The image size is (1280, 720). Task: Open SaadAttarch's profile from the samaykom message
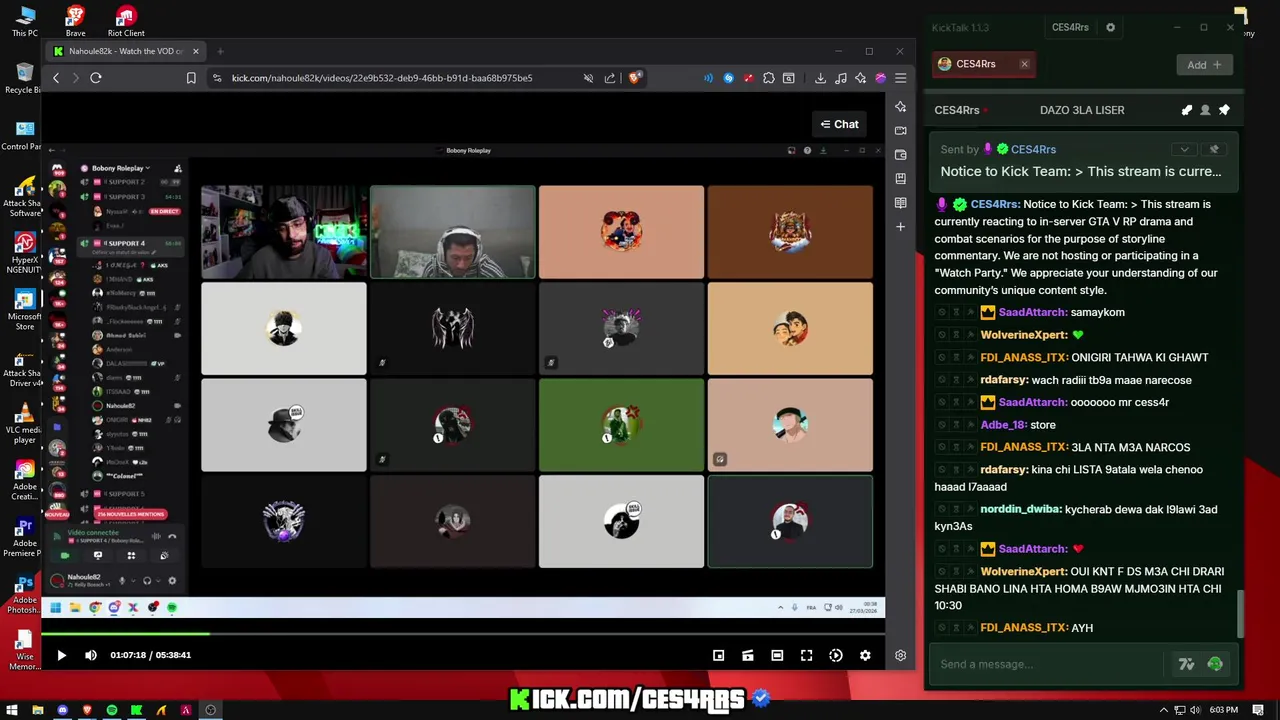(x=1032, y=312)
